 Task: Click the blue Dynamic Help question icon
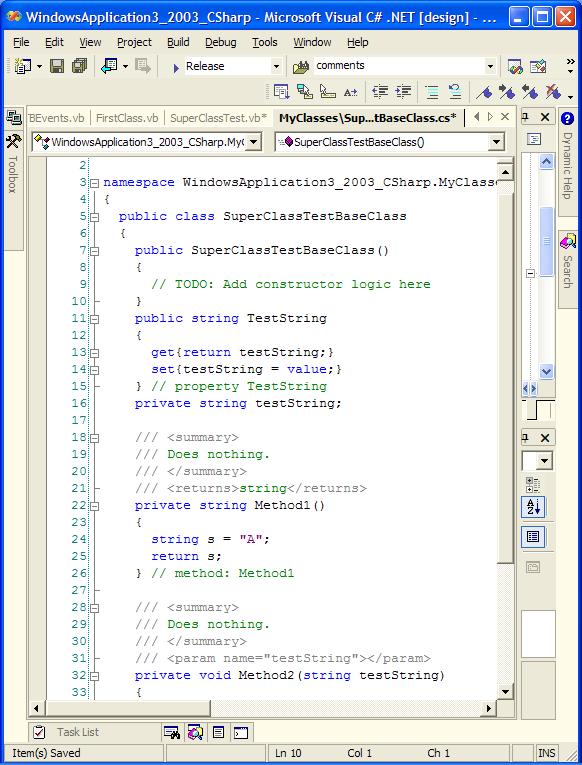click(x=567, y=118)
